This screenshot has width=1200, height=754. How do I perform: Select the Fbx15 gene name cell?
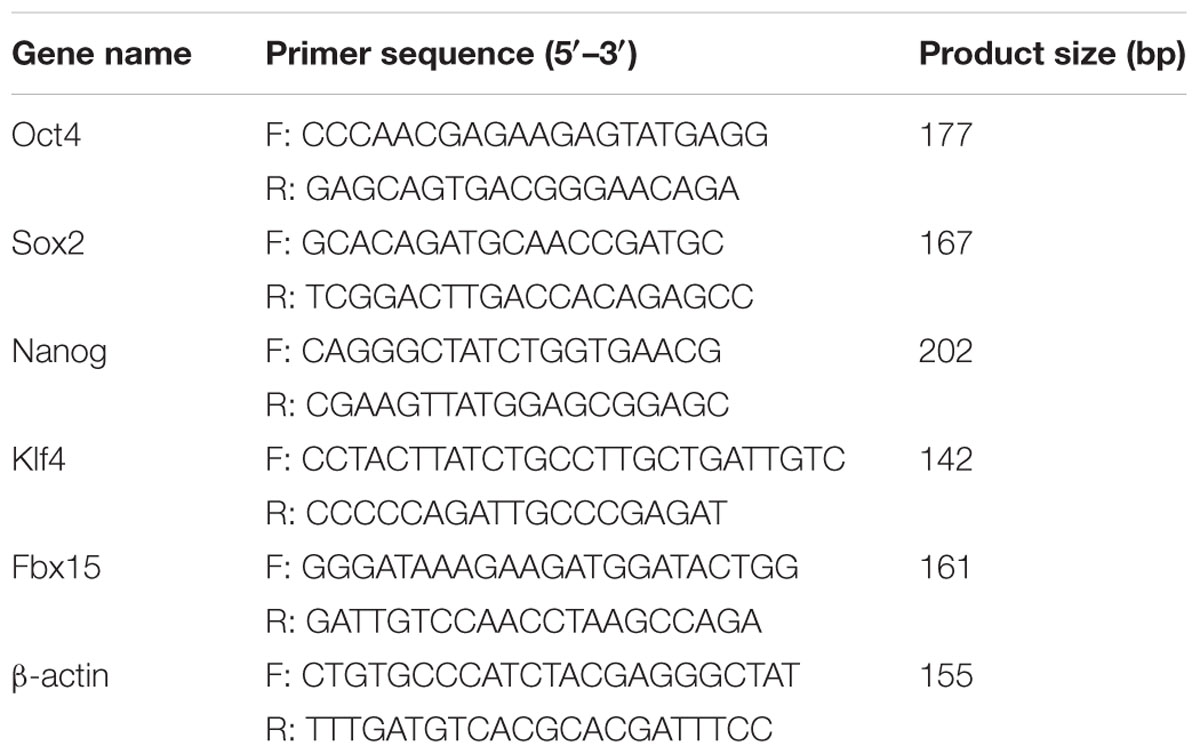point(54,568)
